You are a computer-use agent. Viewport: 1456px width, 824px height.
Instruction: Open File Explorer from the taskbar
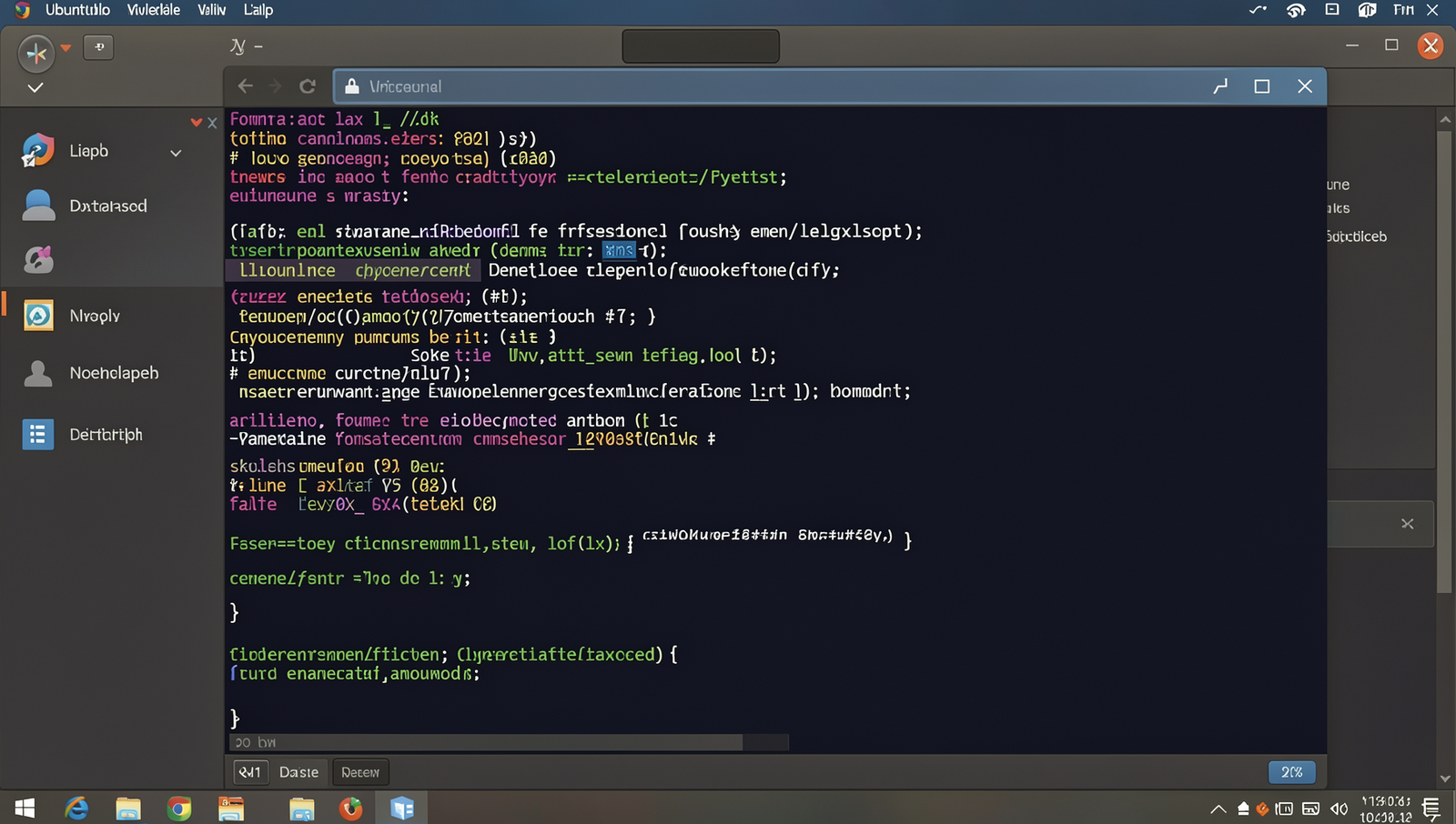[128, 808]
